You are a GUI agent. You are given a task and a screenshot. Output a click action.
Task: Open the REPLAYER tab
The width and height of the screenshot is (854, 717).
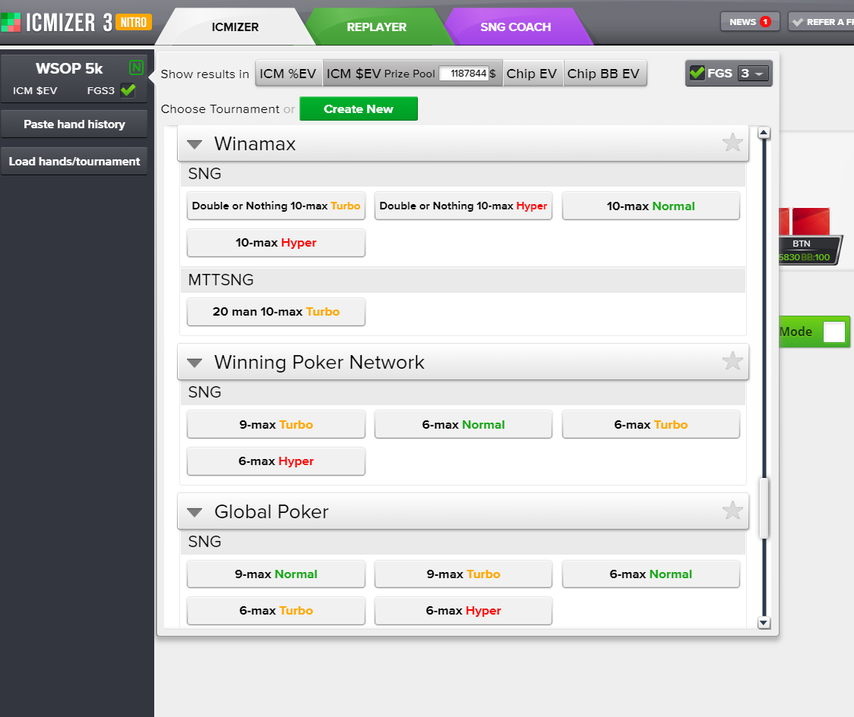[x=376, y=27]
